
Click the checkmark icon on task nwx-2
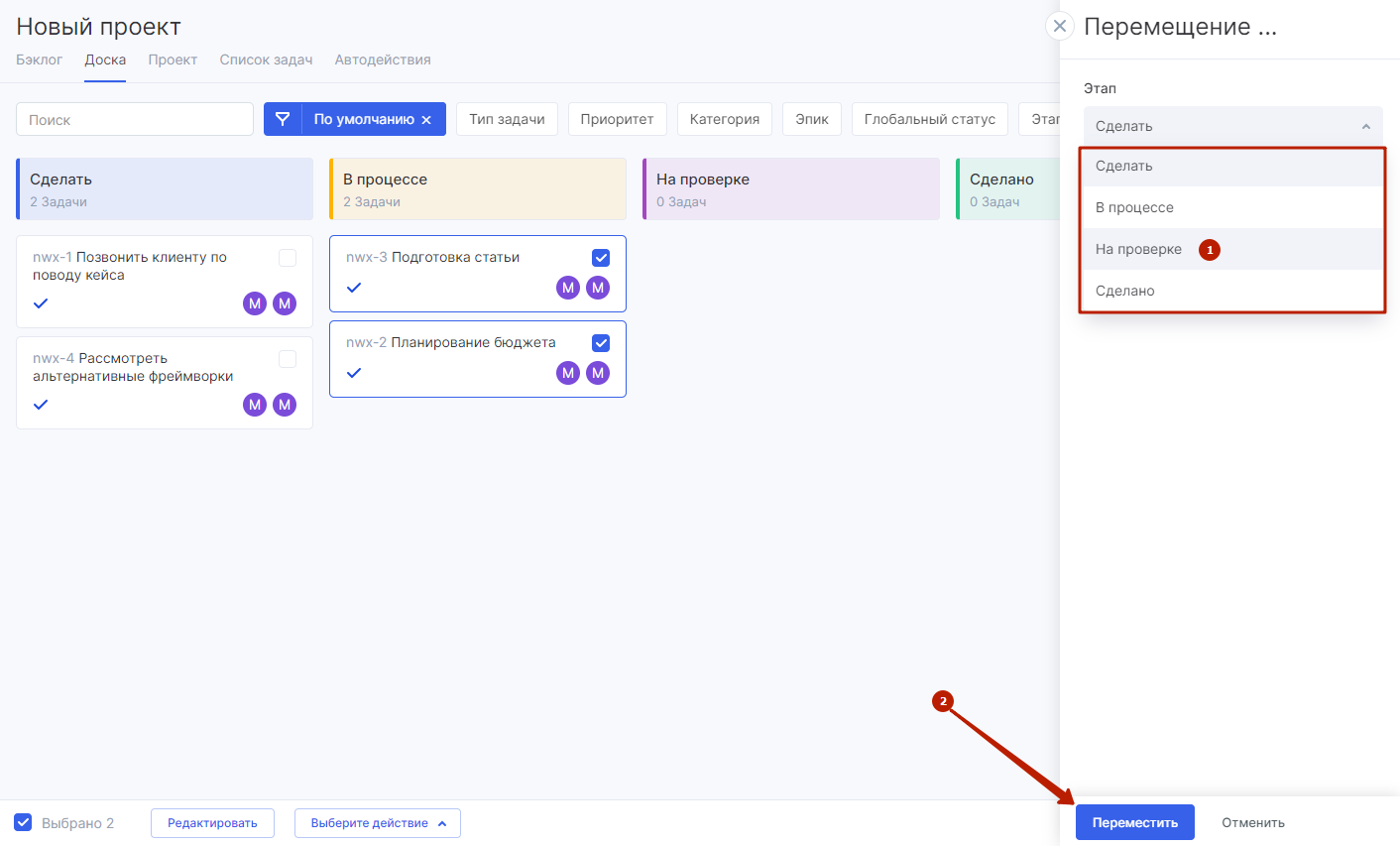tap(354, 373)
